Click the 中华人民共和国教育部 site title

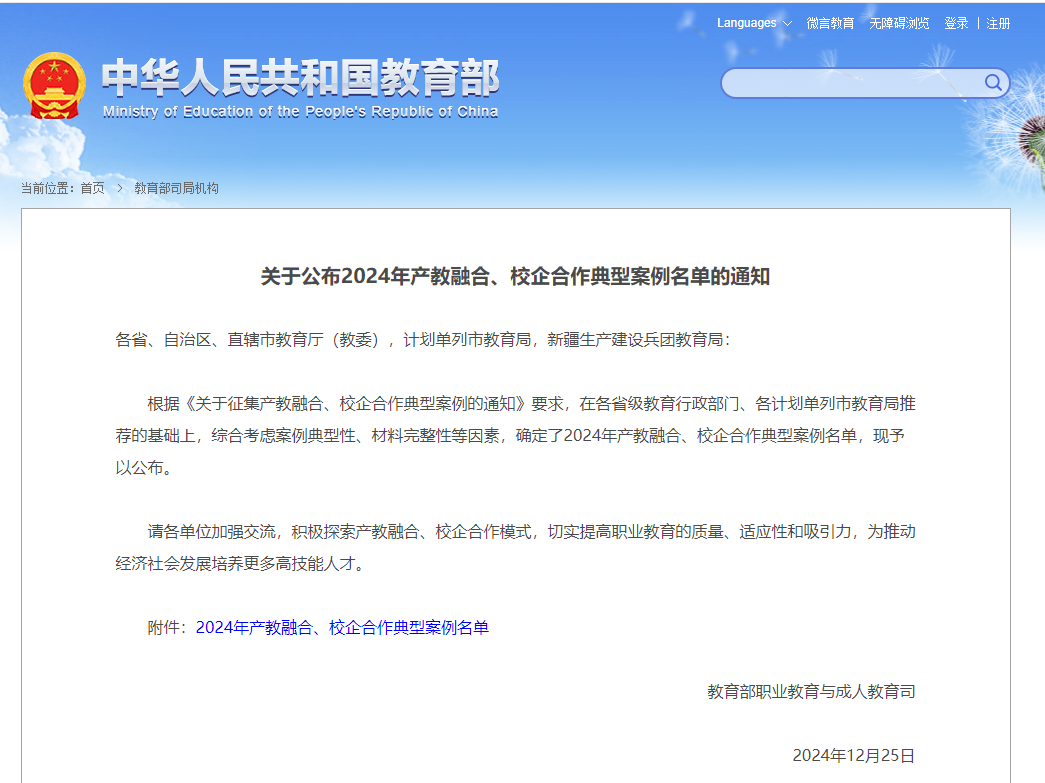[300, 78]
